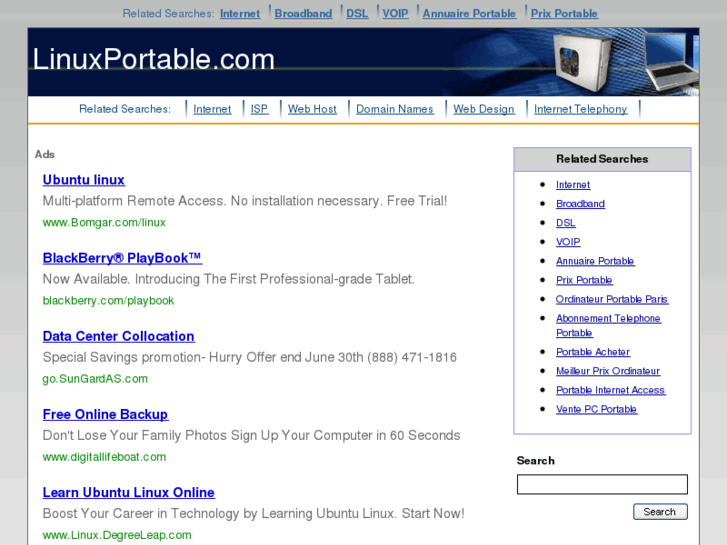727x545 pixels.
Task: Click DSL in sidebar list
Action: click(x=566, y=223)
